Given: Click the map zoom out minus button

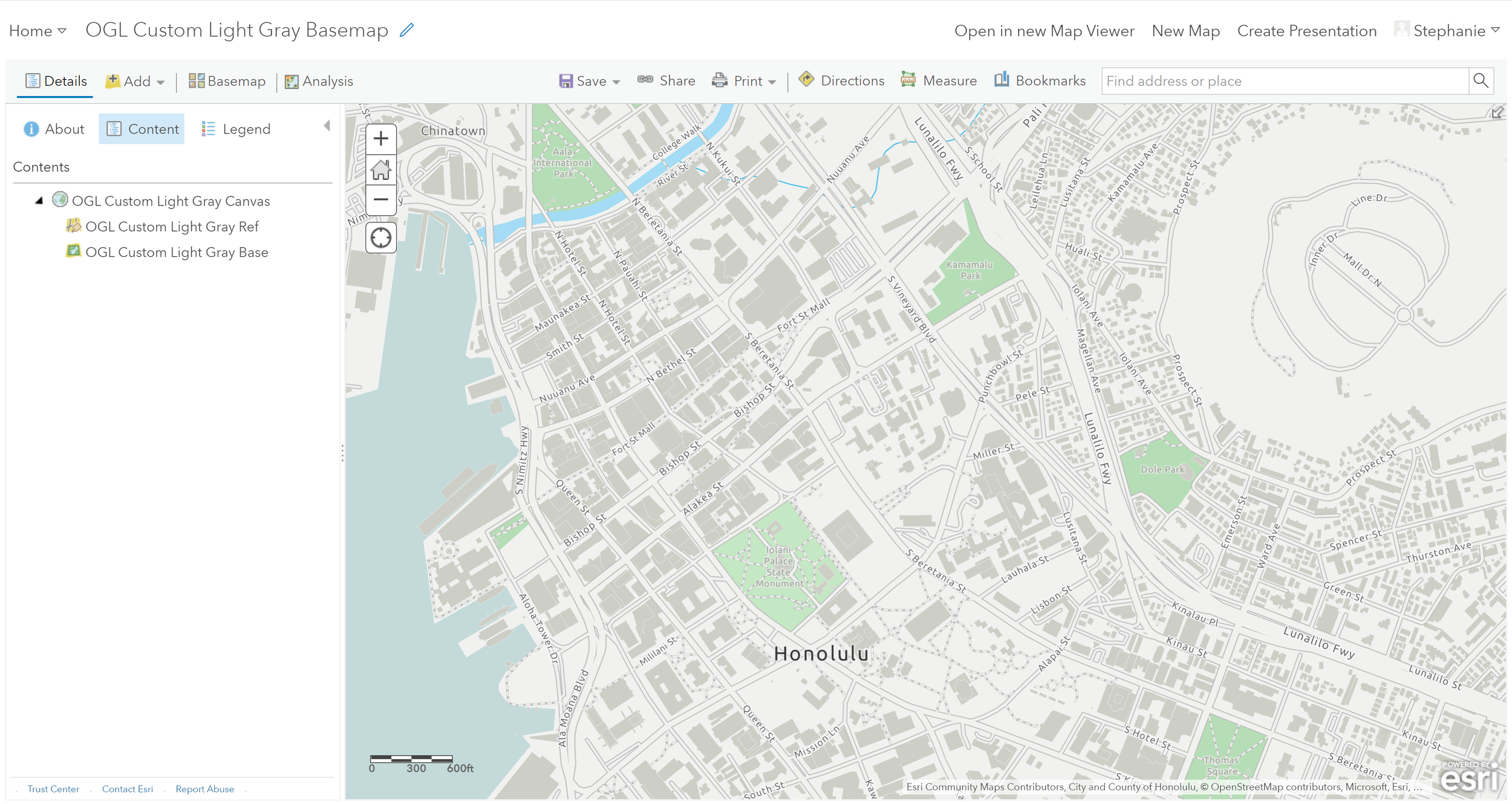Looking at the screenshot, I should pos(380,199).
